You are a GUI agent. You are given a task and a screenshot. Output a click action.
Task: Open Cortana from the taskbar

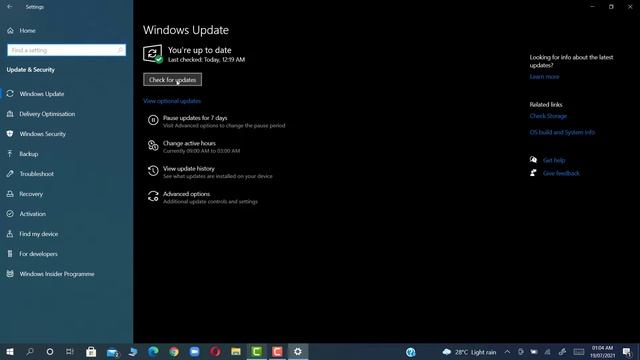point(50,351)
